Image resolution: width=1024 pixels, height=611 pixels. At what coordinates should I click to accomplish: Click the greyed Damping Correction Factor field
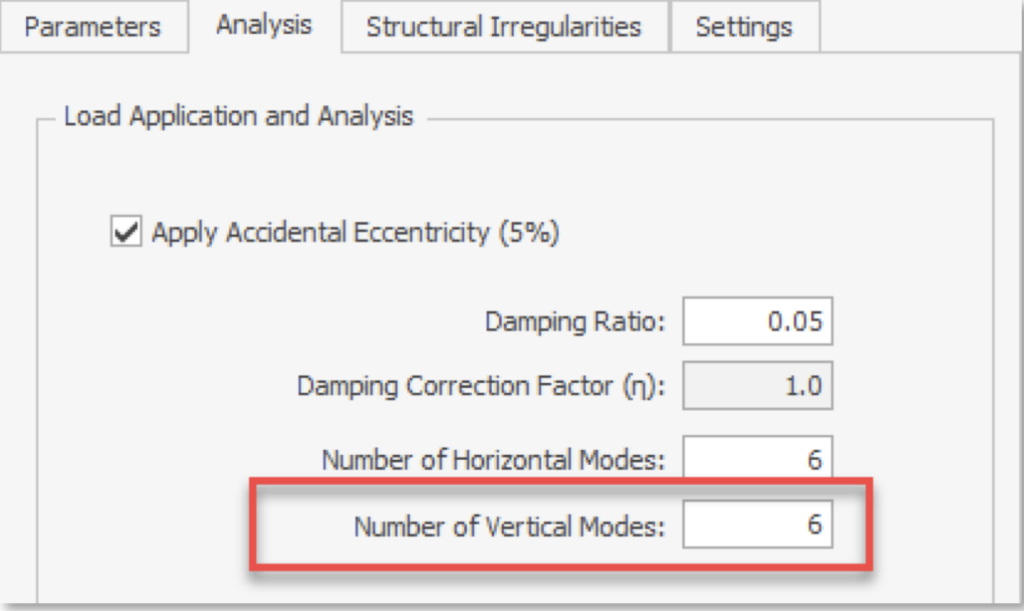[757, 385]
